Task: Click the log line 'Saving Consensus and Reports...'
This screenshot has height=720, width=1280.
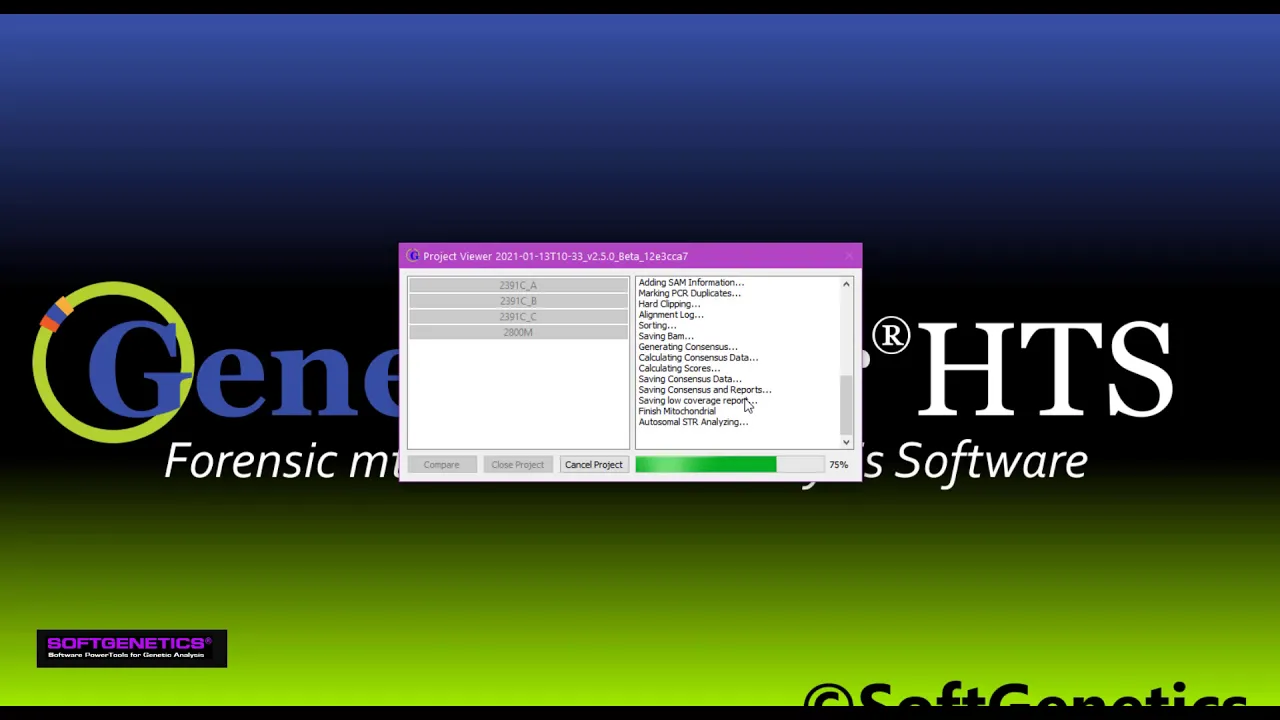Action: [x=705, y=390]
